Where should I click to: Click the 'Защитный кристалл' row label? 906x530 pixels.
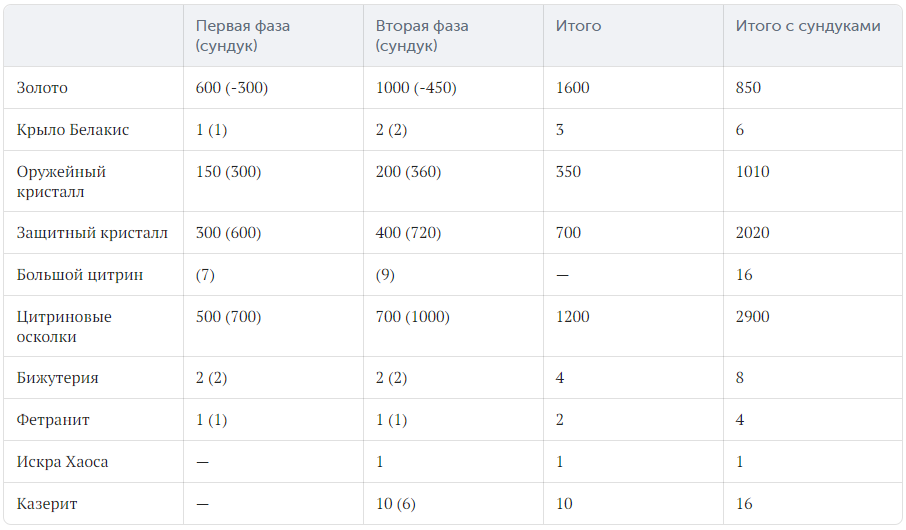(x=92, y=233)
